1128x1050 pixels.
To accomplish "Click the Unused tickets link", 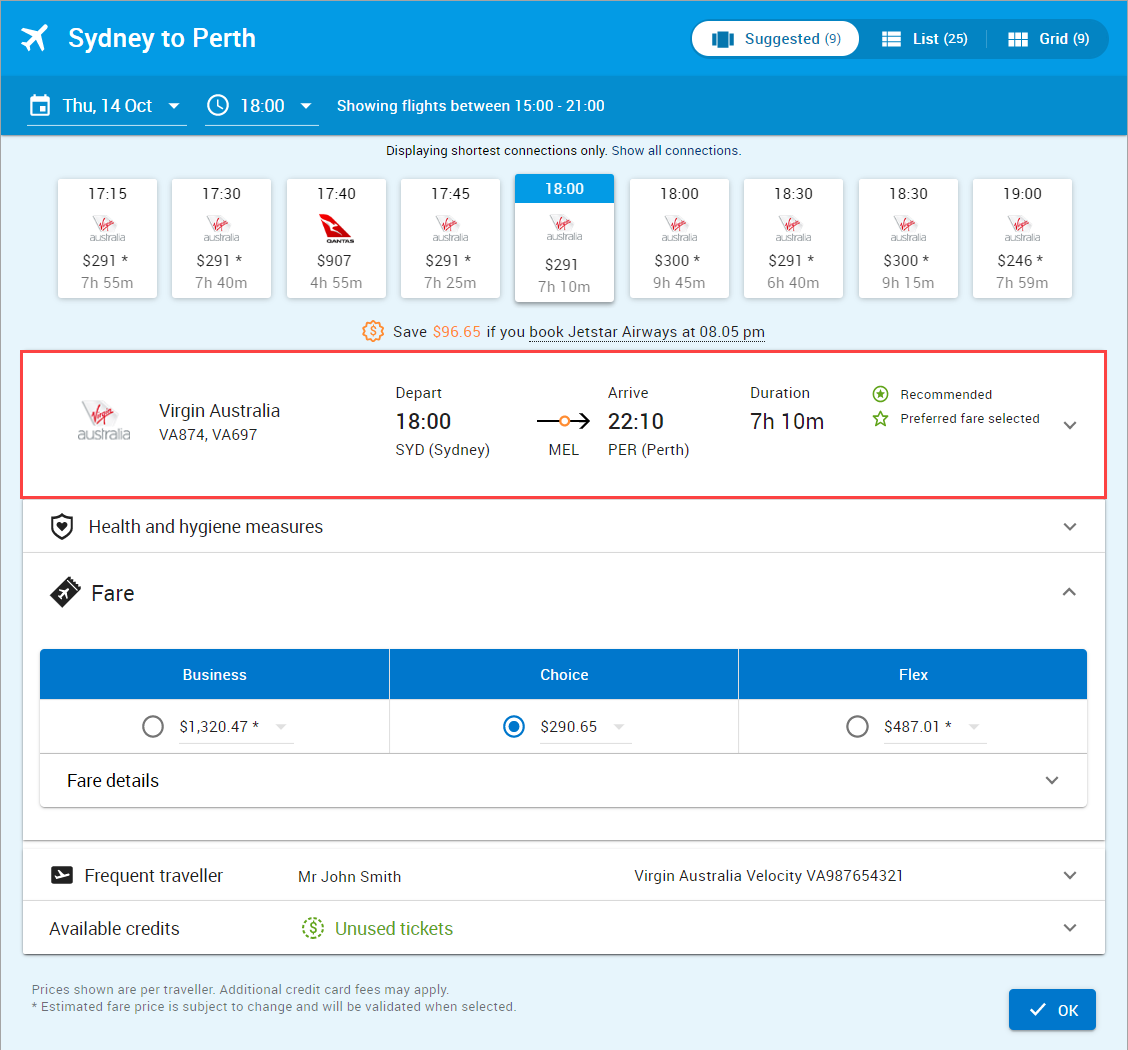I will pyautogui.click(x=394, y=928).
